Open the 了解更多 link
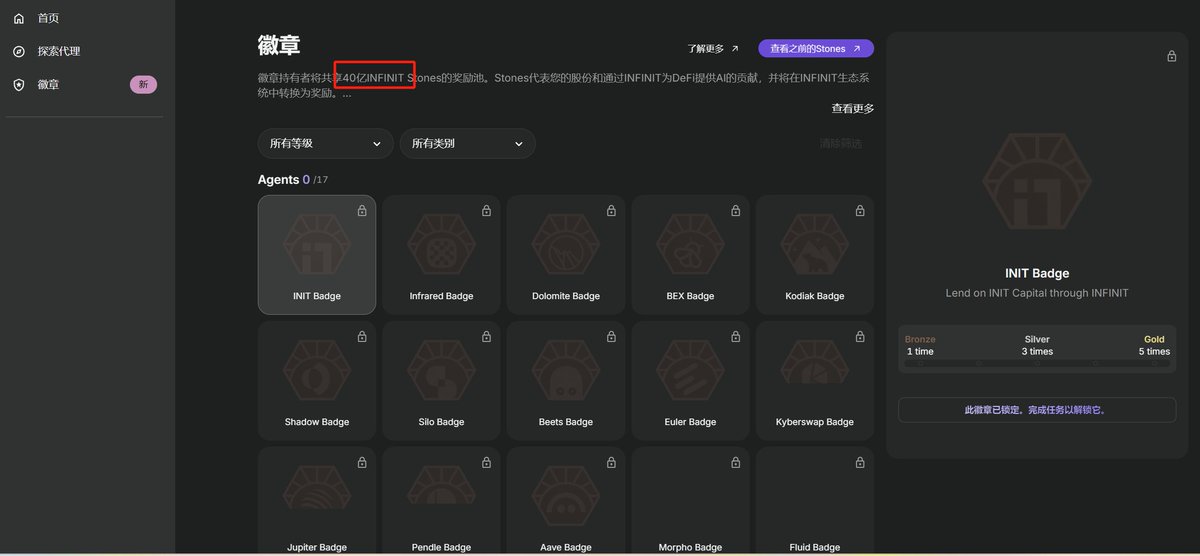 (x=713, y=48)
